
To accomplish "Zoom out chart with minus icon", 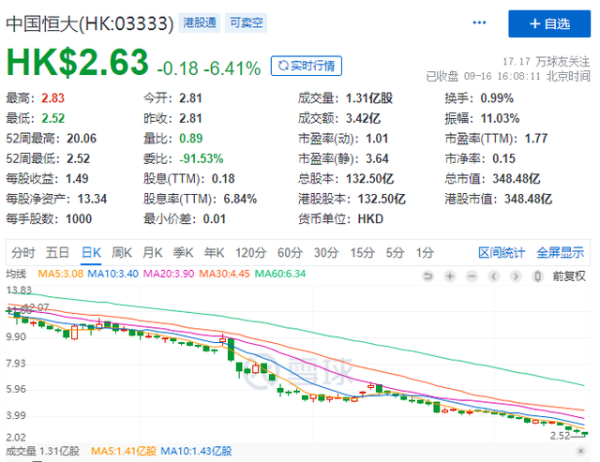I will click(x=472, y=276).
